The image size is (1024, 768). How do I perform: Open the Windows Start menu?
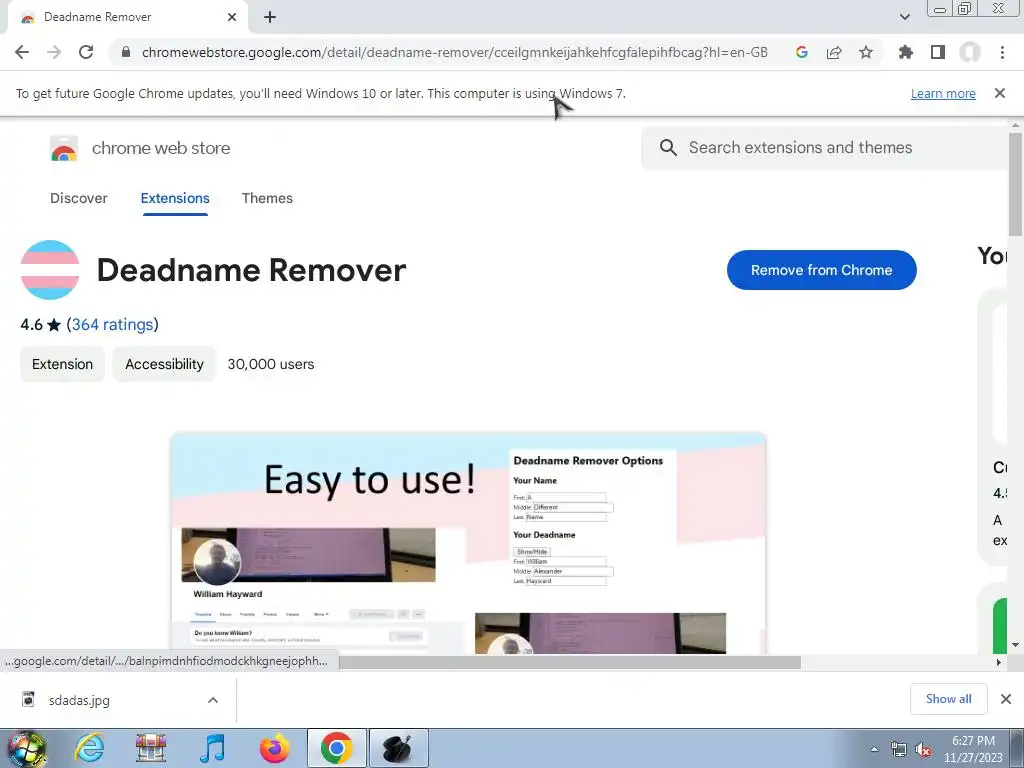pyautogui.click(x=26, y=748)
